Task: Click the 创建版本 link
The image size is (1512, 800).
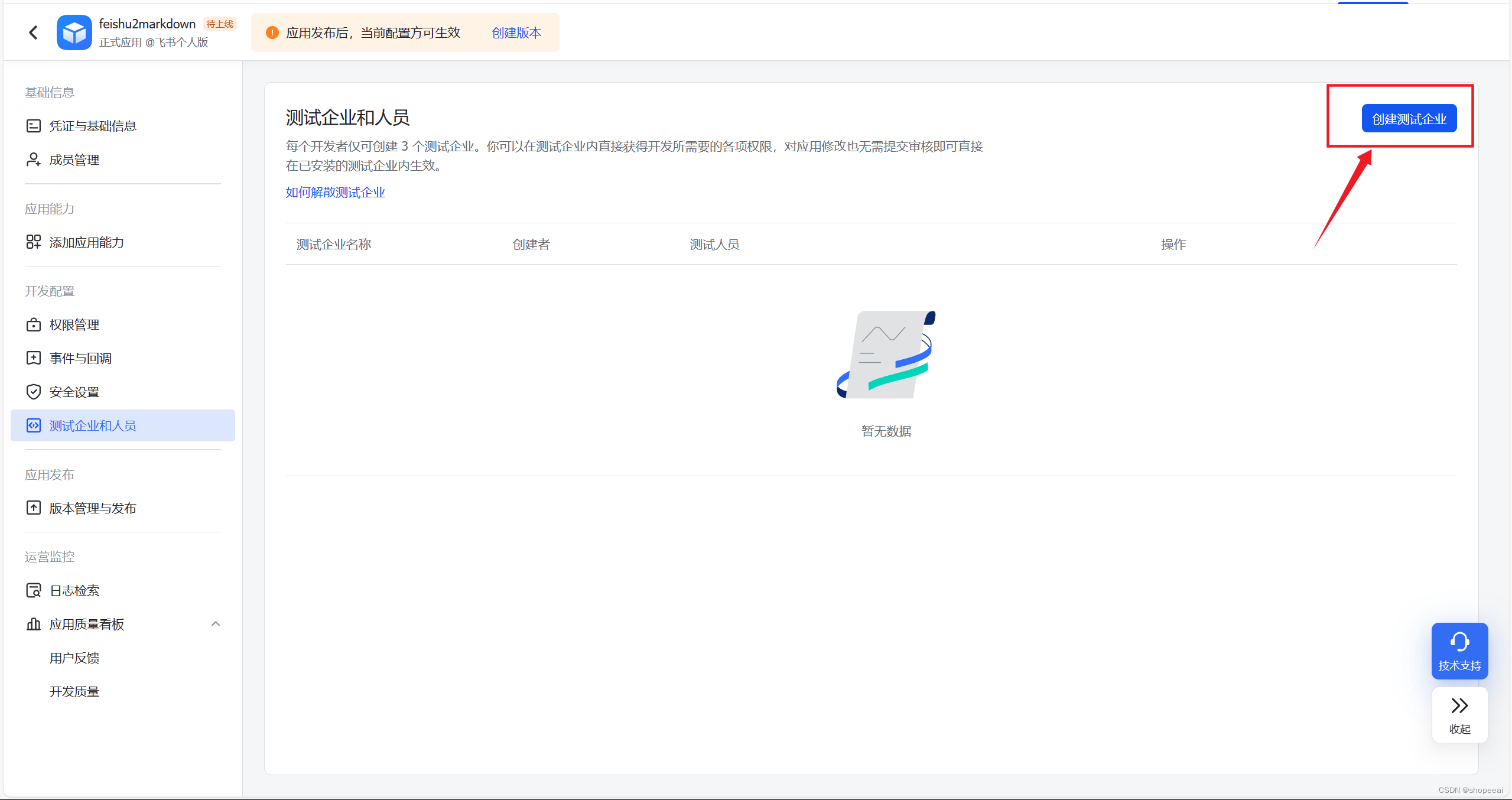Action: click(x=516, y=32)
